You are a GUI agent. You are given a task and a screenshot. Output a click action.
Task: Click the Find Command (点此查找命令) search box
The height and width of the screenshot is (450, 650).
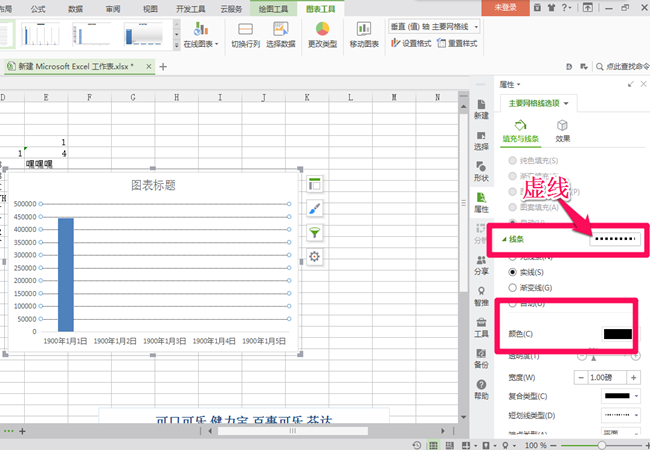click(622, 66)
